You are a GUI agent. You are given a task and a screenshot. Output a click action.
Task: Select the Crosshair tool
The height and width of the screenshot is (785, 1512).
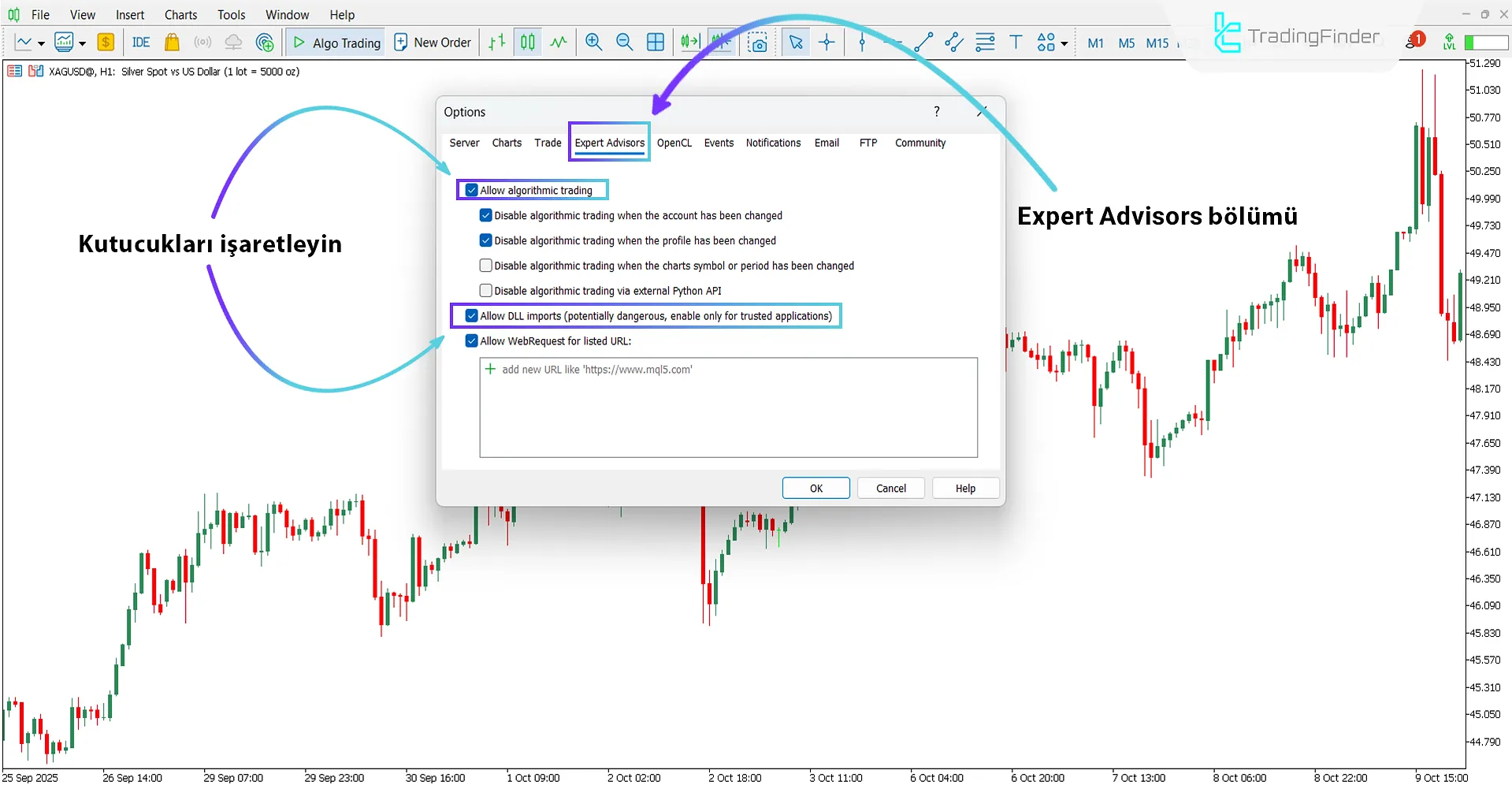click(826, 42)
